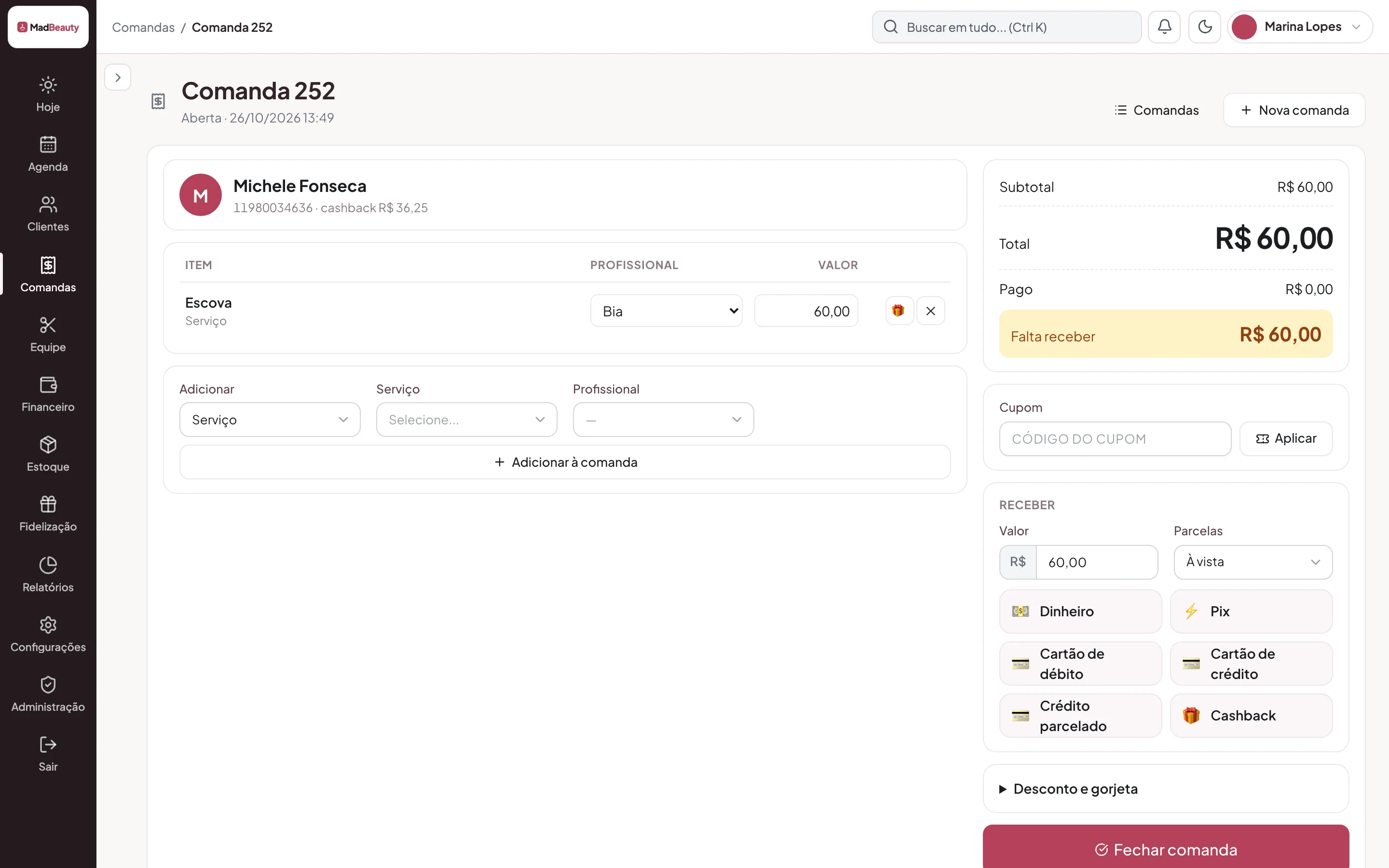
Task: Choose Cashback payment method
Action: click(1251, 716)
